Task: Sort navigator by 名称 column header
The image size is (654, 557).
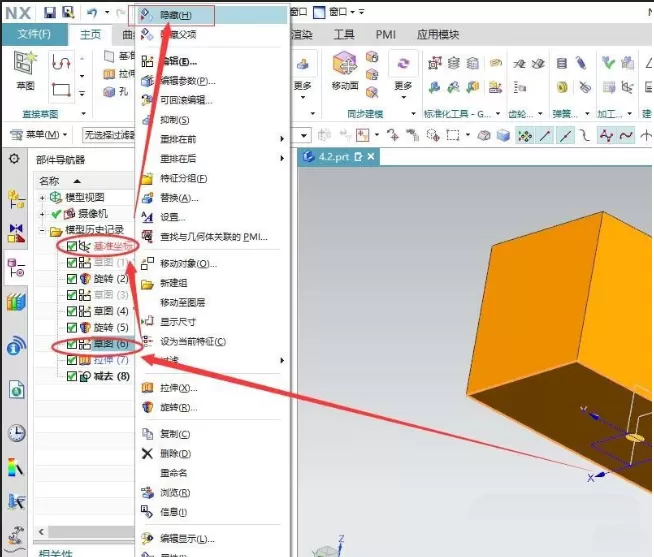Action: click(x=49, y=181)
